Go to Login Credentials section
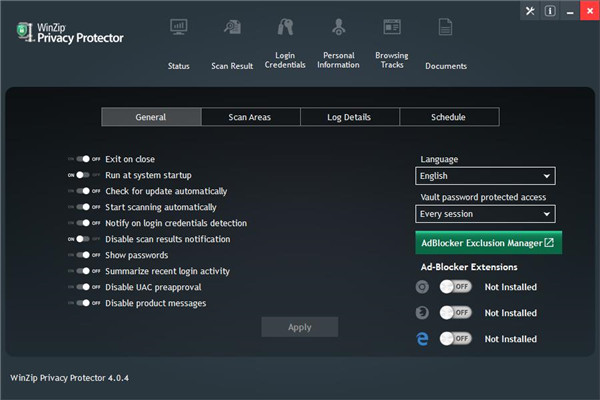600x400 pixels. [286, 27]
